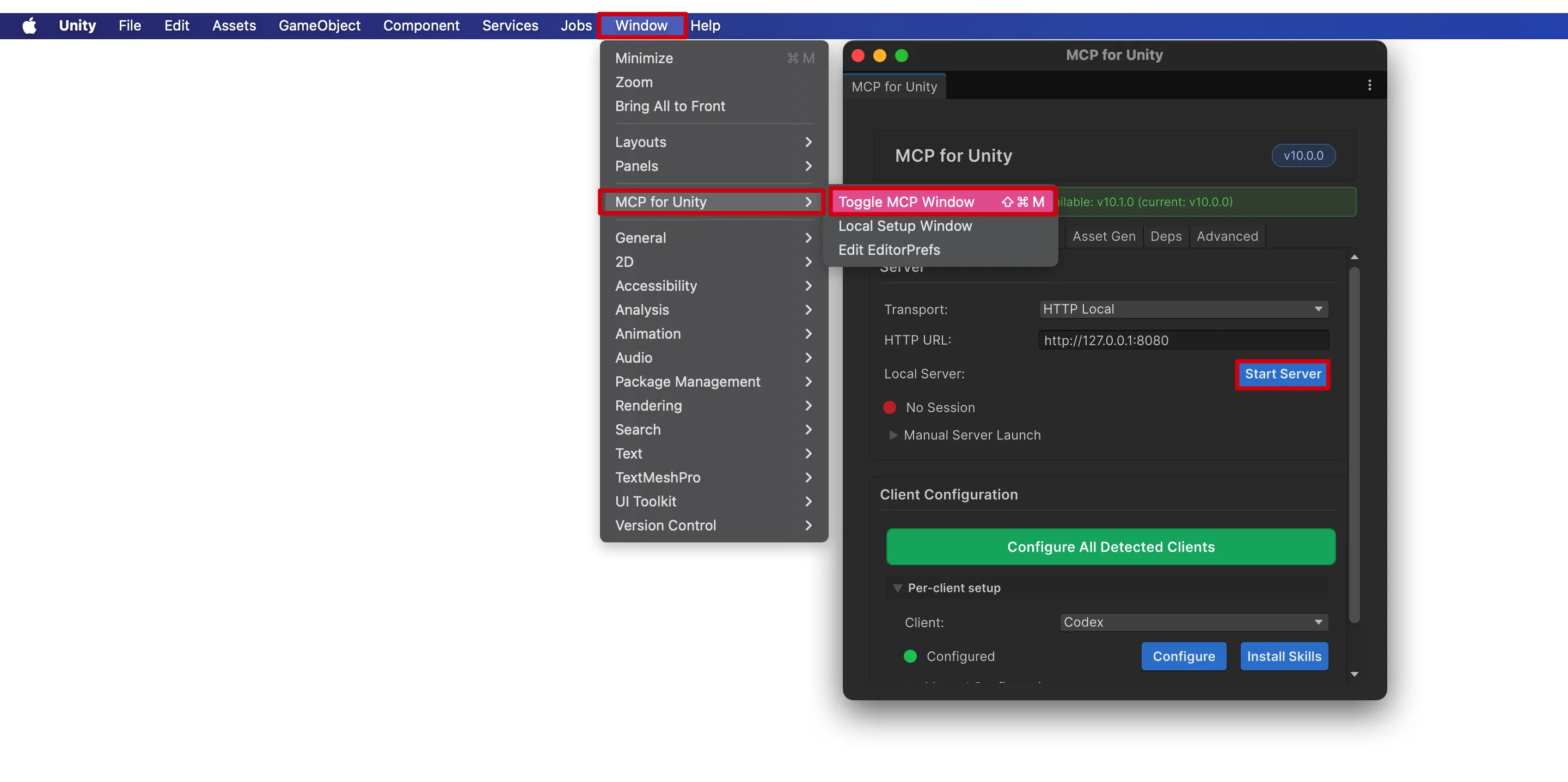Click the Window menu in the menu bar
Screen dimensions: 1568x782
coord(641,26)
